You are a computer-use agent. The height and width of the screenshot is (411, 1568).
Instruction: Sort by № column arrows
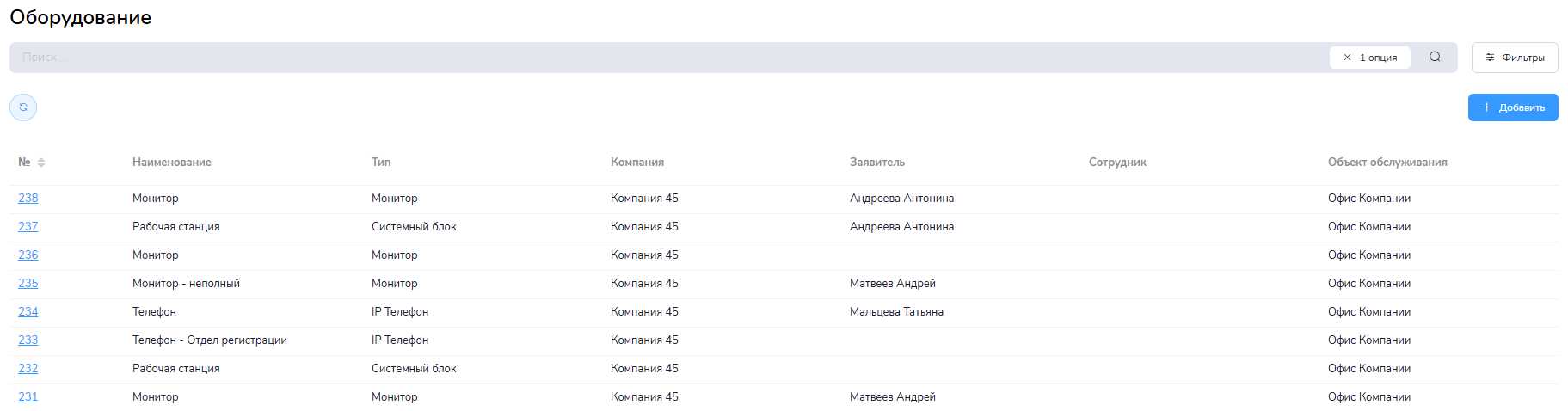pos(41,163)
